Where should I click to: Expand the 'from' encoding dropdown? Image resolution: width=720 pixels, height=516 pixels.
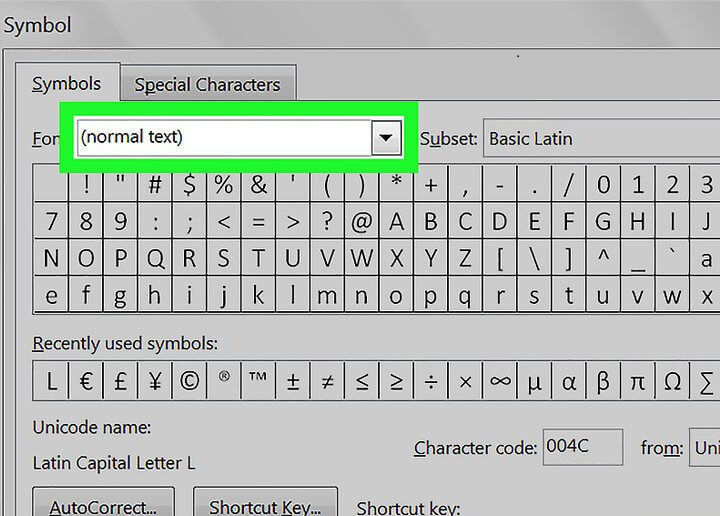click(703, 448)
